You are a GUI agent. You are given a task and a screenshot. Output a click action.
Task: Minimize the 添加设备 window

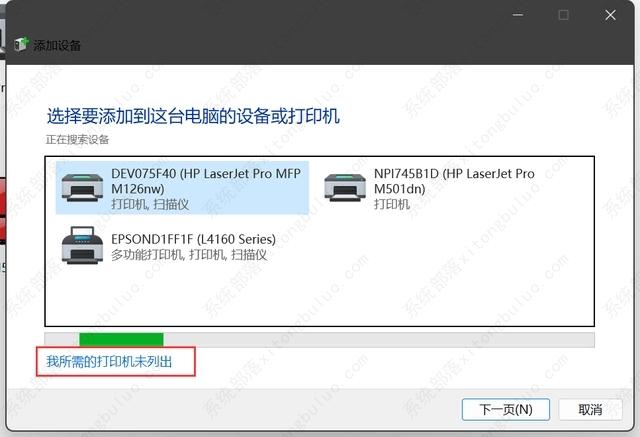point(518,15)
